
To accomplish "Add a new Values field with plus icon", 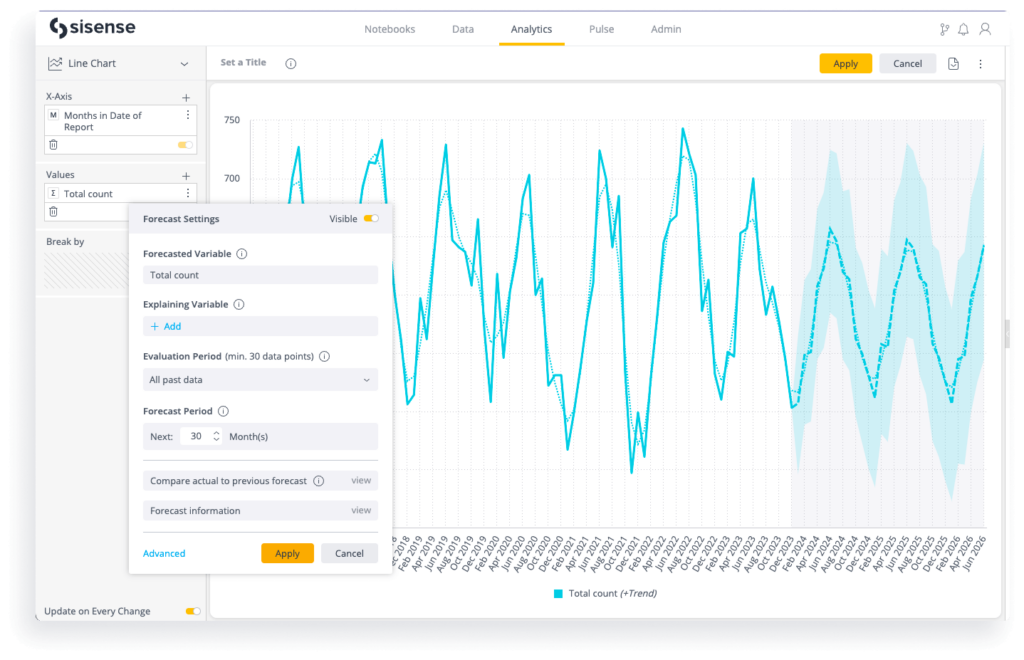I will point(186,176).
